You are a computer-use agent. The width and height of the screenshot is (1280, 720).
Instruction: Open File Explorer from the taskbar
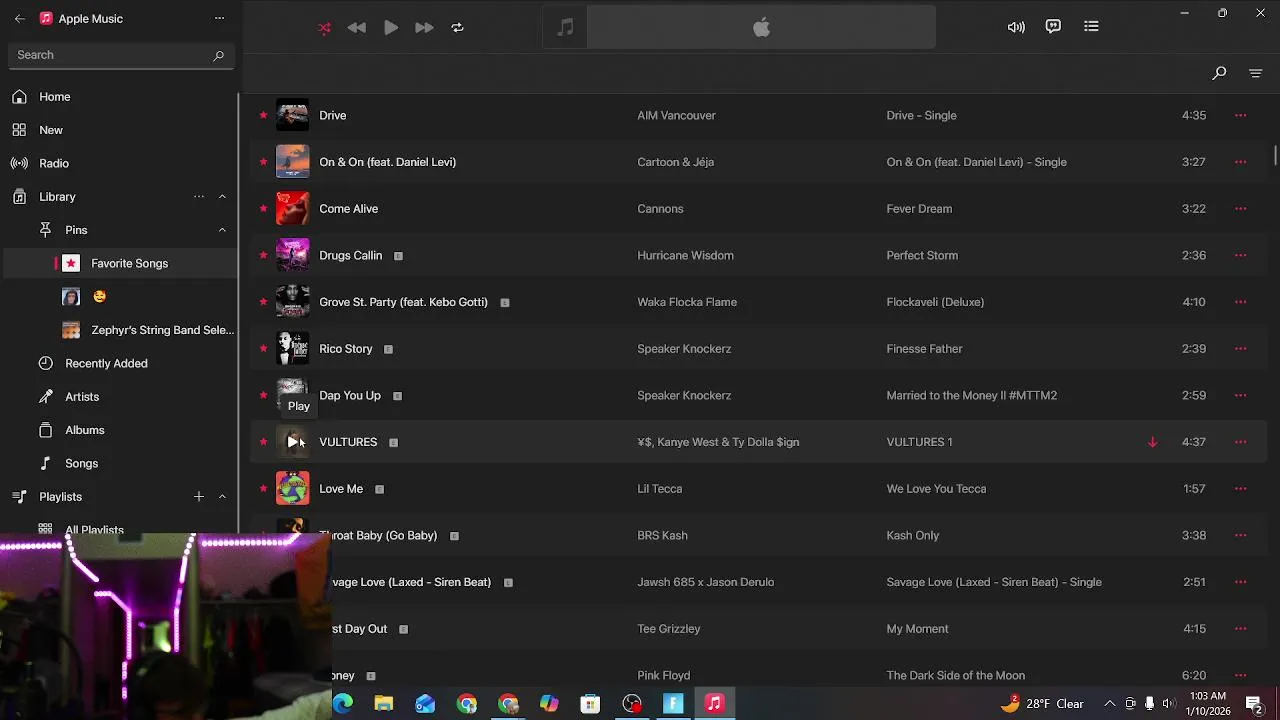pos(384,704)
